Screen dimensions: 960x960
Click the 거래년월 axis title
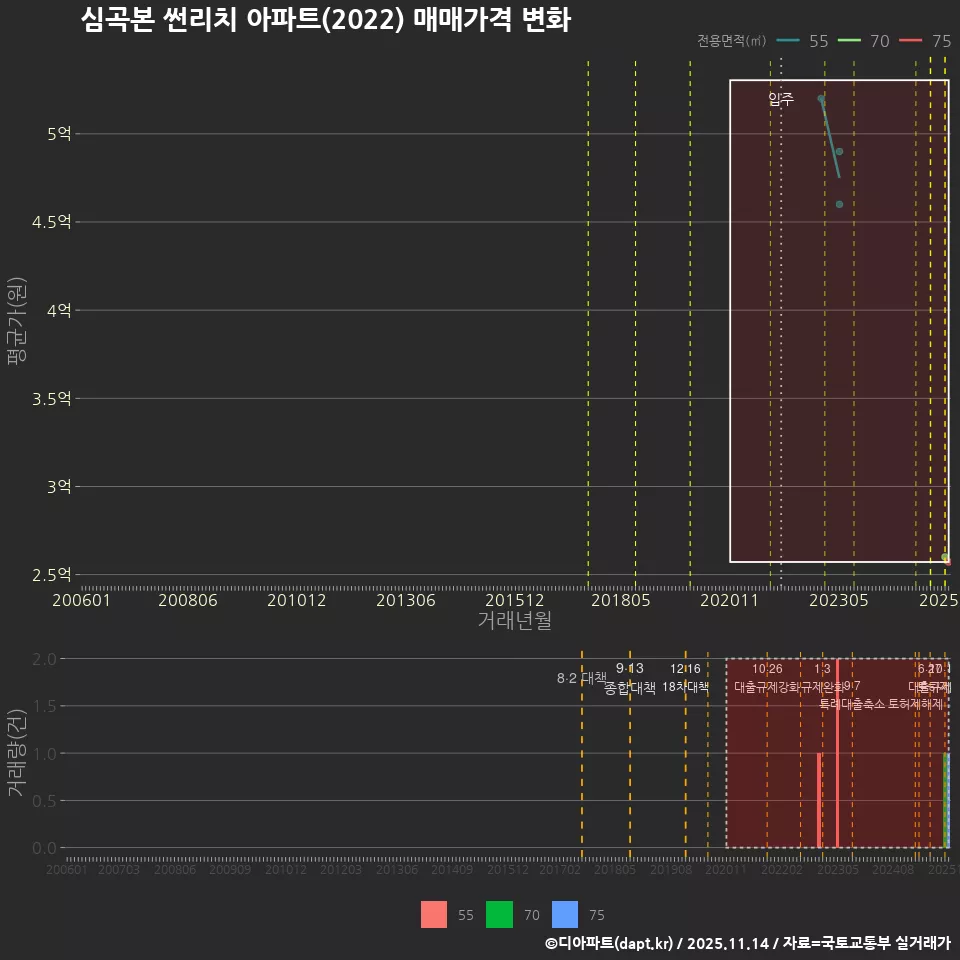click(513, 621)
